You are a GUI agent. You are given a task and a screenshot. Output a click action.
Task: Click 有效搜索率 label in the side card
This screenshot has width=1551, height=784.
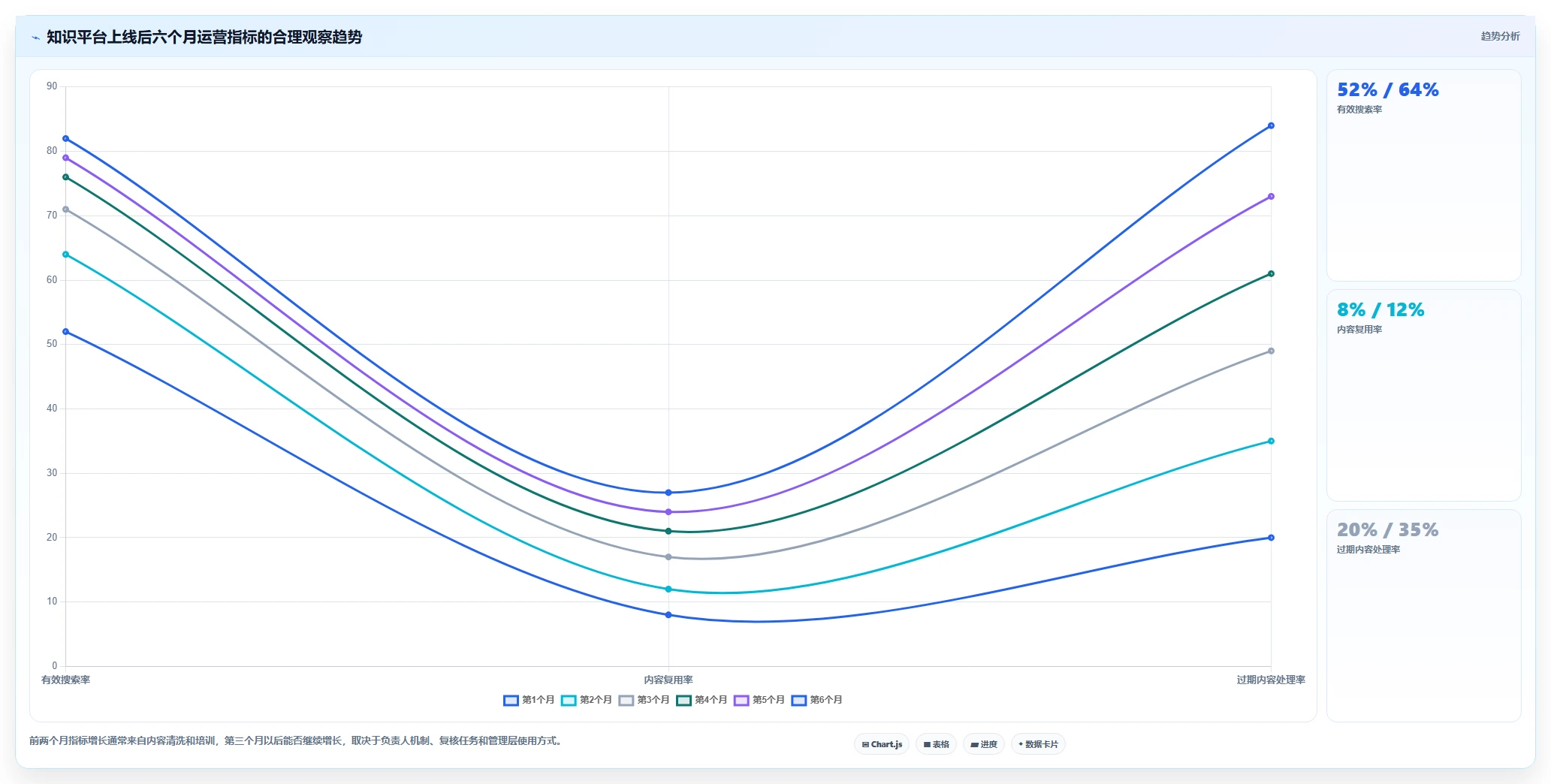(1359, 110)
